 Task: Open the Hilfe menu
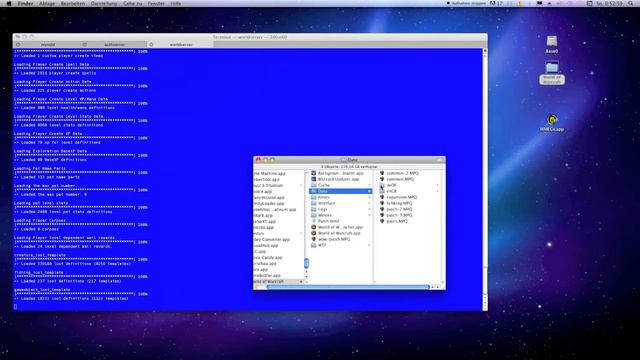click(176, 3)
